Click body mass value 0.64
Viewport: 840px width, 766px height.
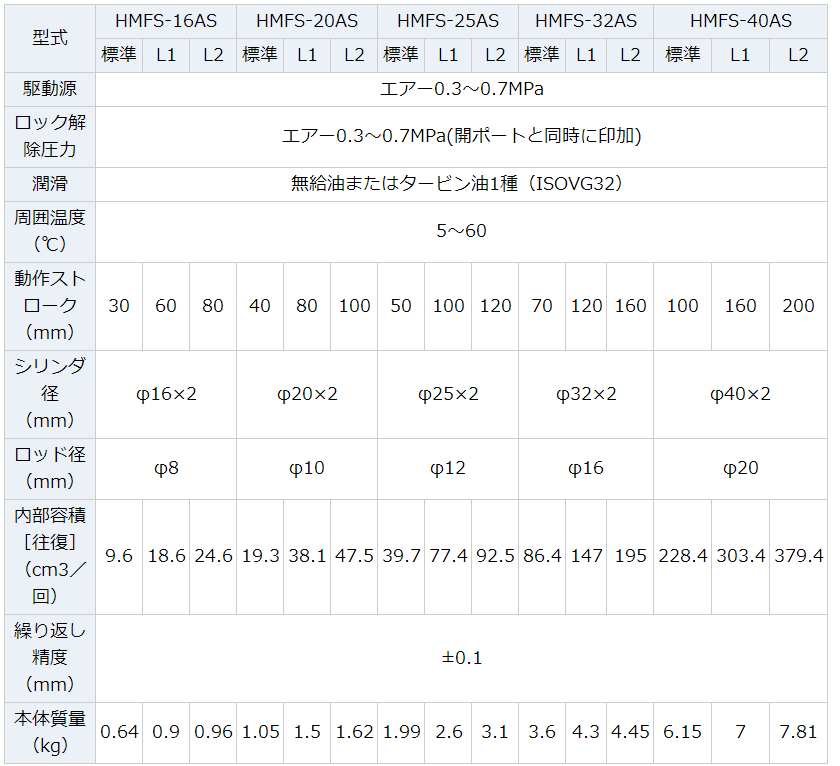pos(119,733)
